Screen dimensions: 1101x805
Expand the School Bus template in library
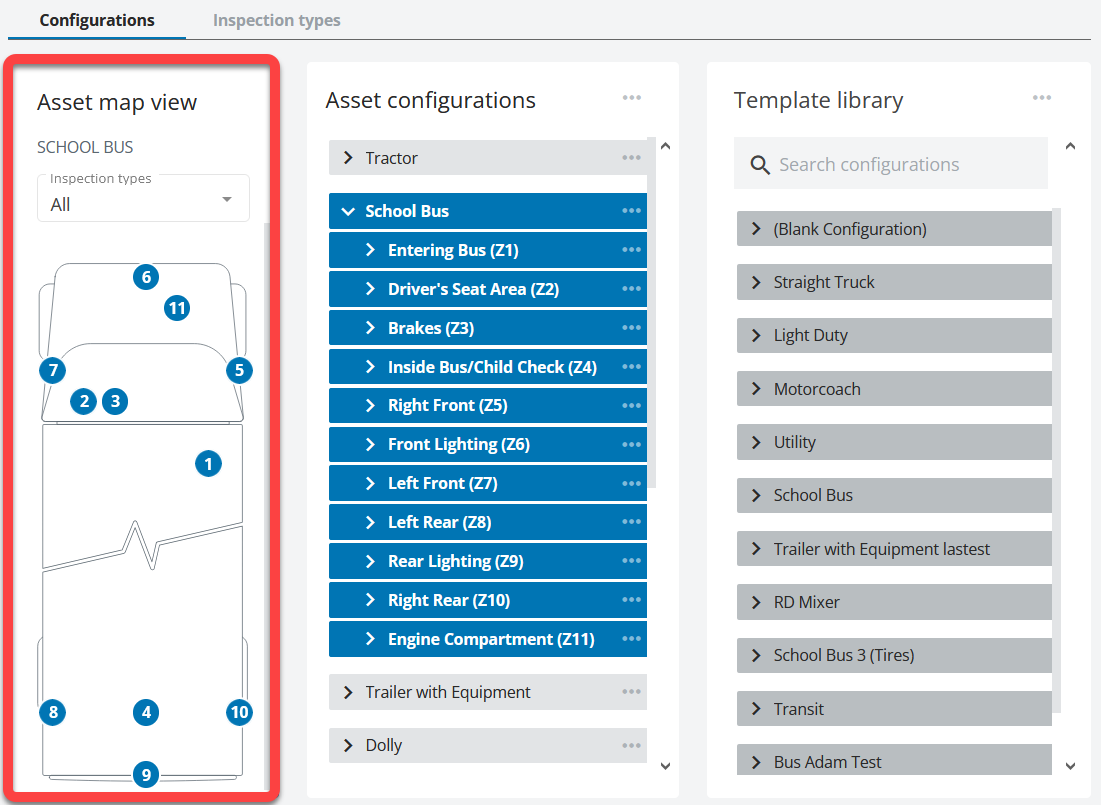(x=756, y=495)
